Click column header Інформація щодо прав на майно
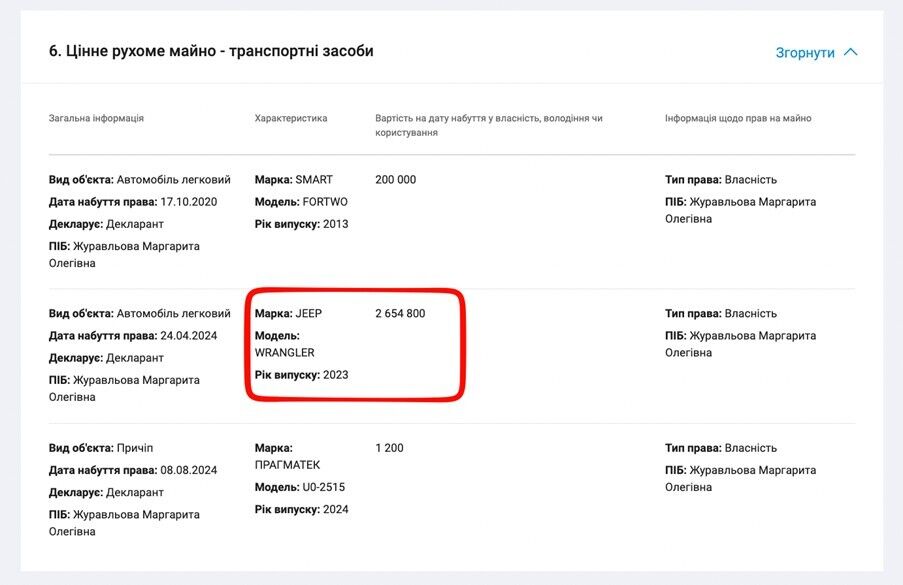The image size is (903, 585). coord(738,118)
